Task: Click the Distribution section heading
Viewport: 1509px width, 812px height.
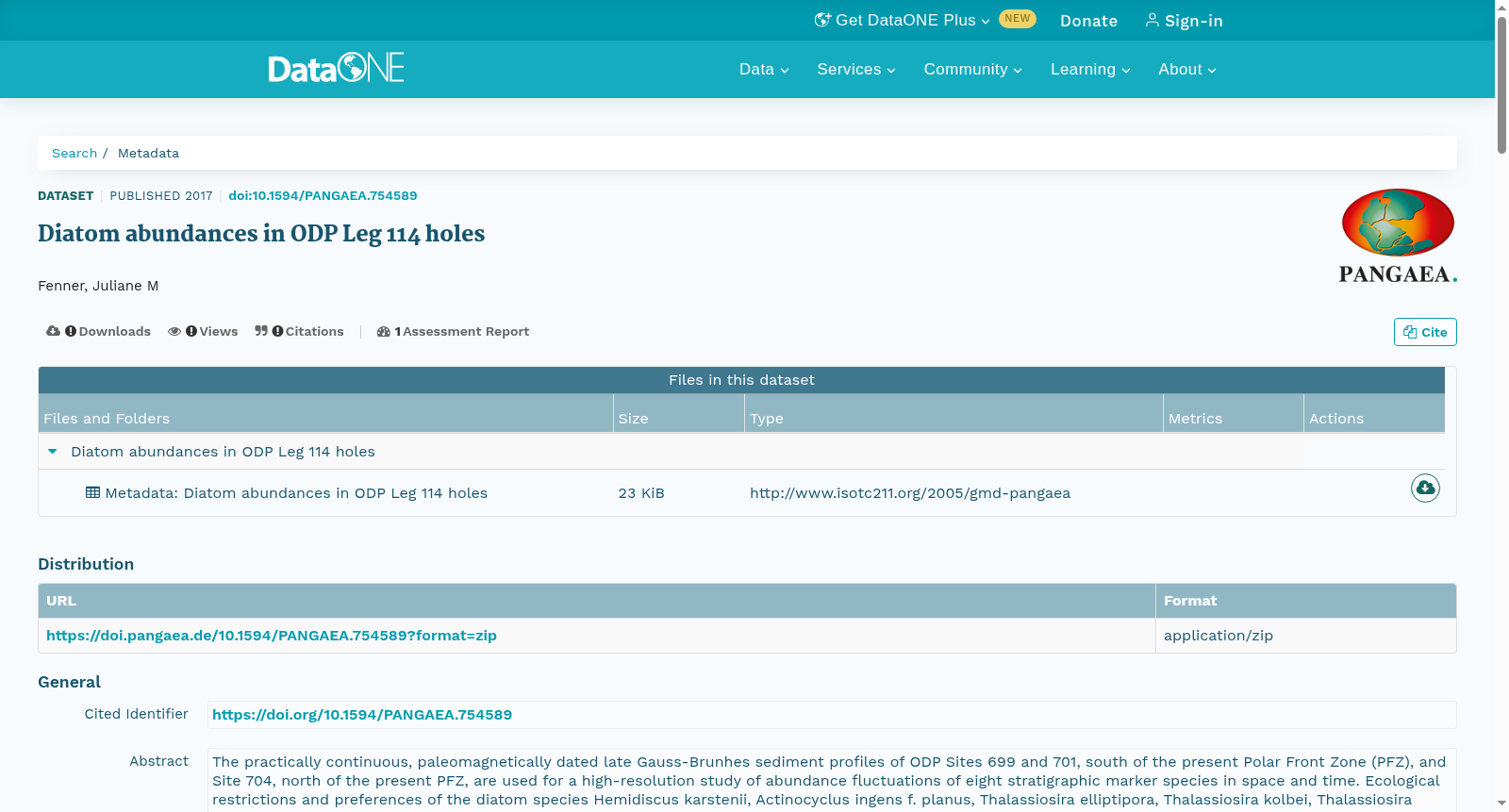Action: coord(86,564)
